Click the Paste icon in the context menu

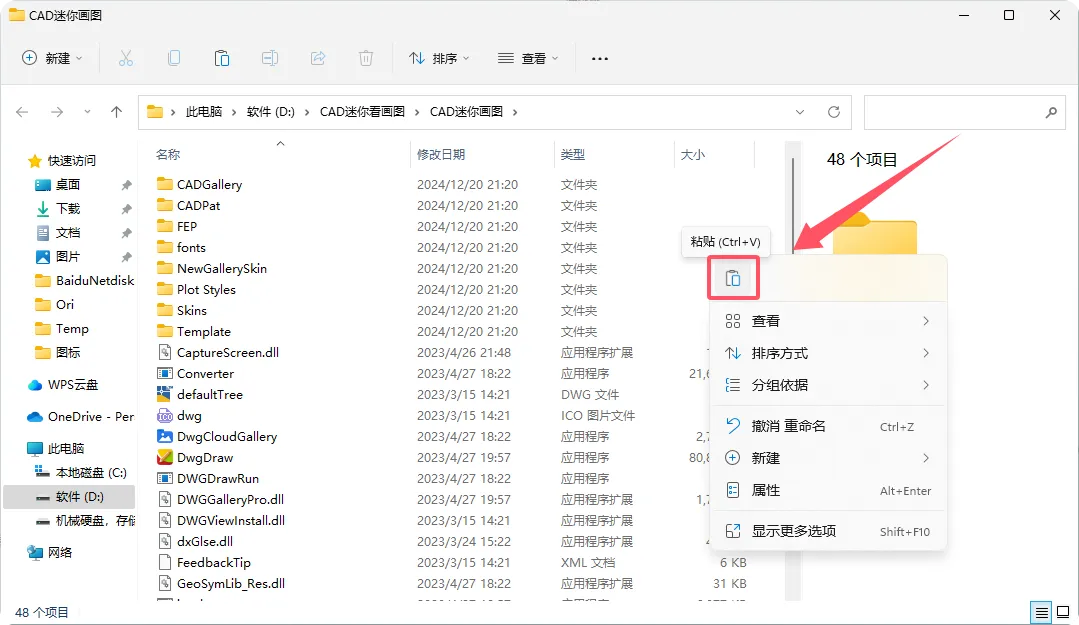tap(733, 278)
